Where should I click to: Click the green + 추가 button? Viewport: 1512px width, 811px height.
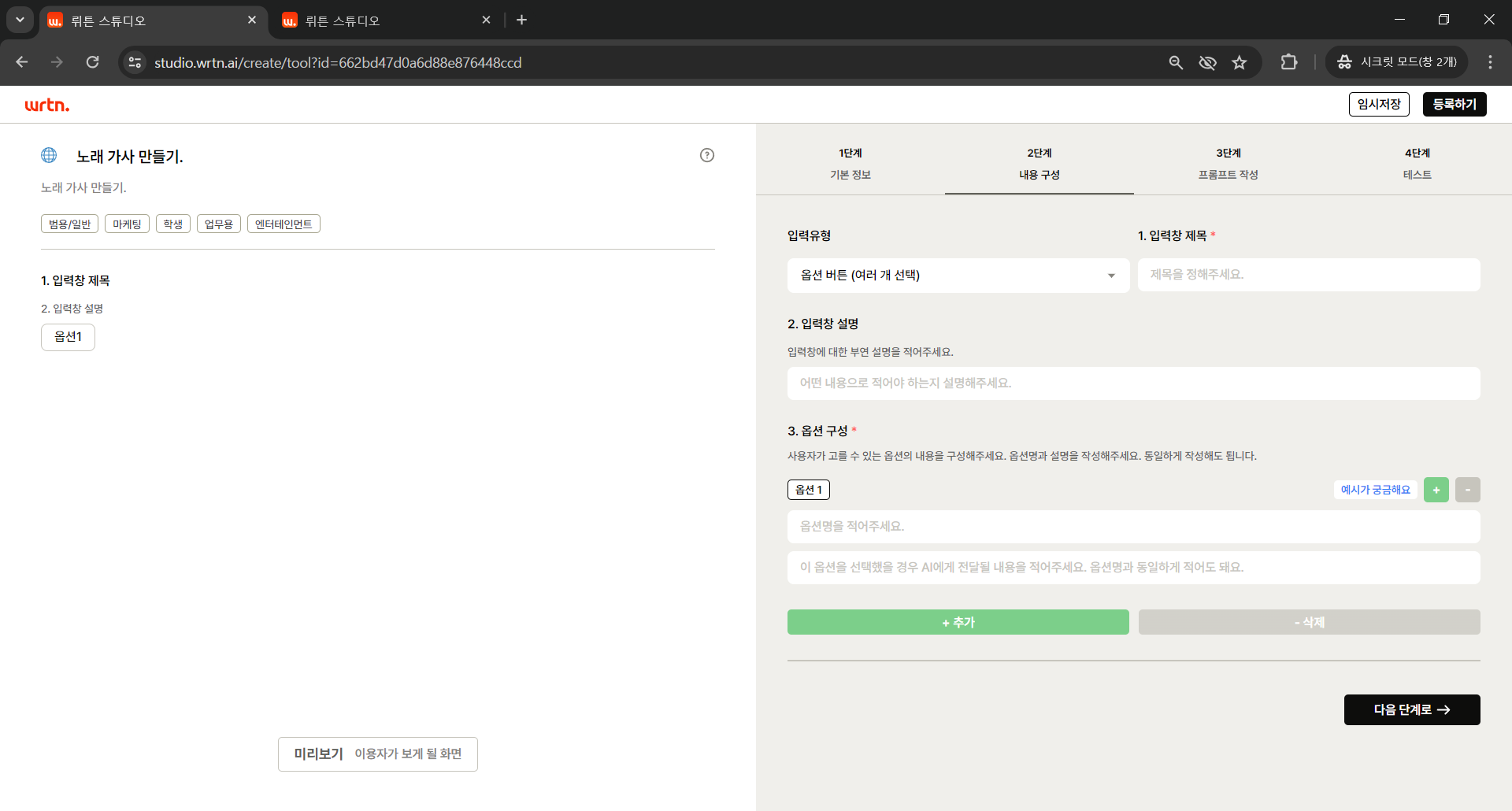[958, 622]
